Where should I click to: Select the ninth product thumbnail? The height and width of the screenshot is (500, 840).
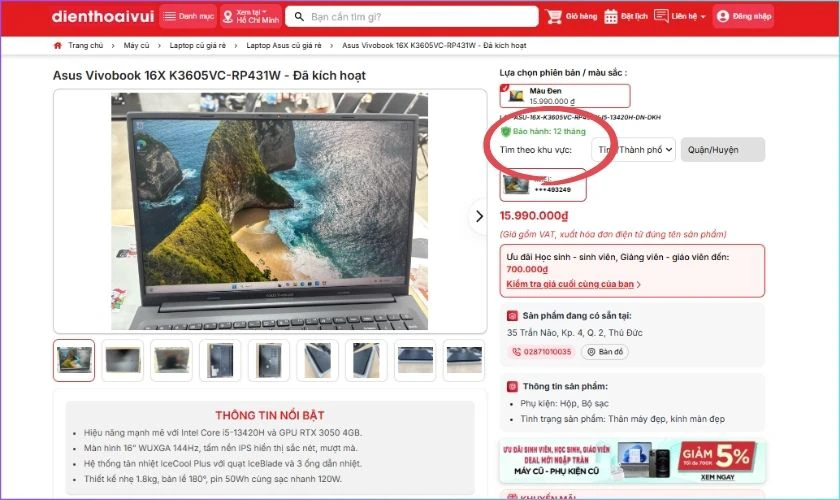(463, 360)
